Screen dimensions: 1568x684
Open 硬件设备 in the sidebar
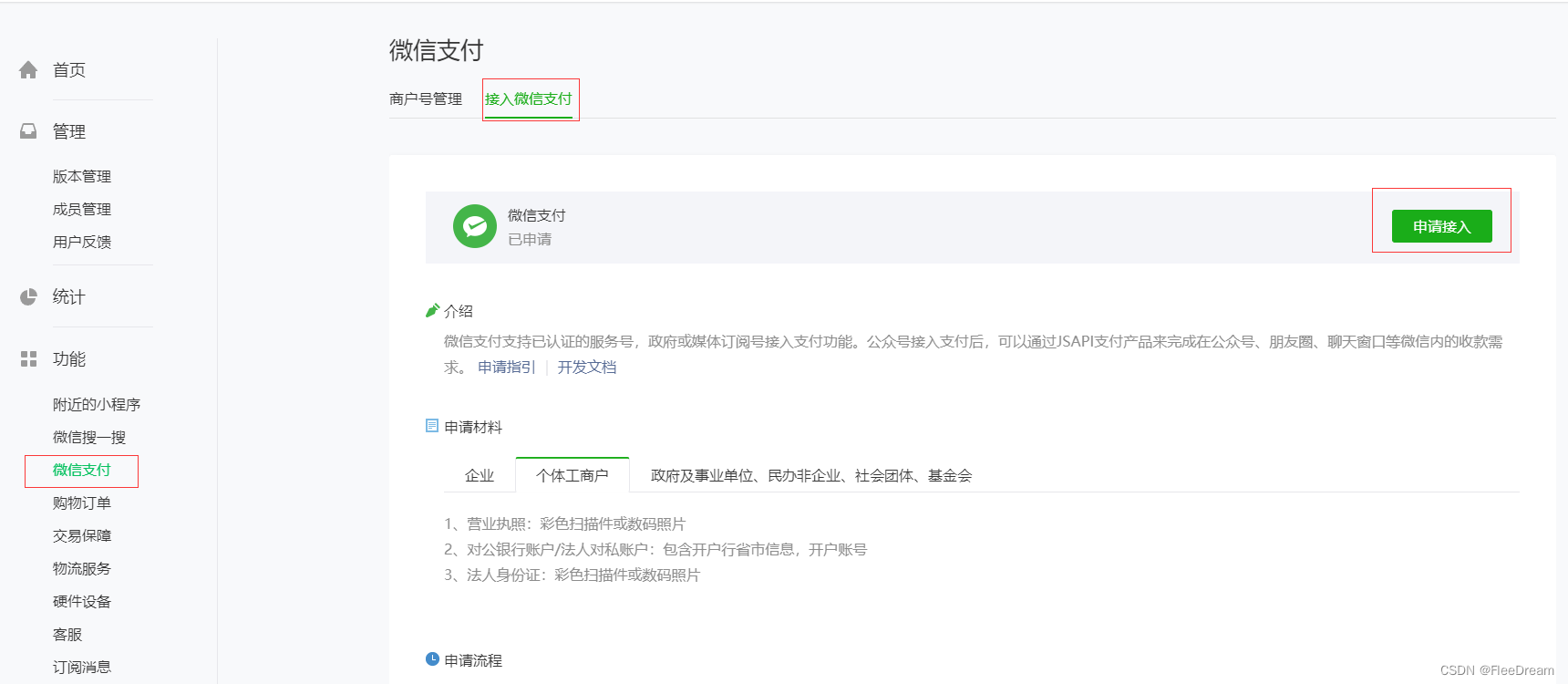(x=82, y=601)
